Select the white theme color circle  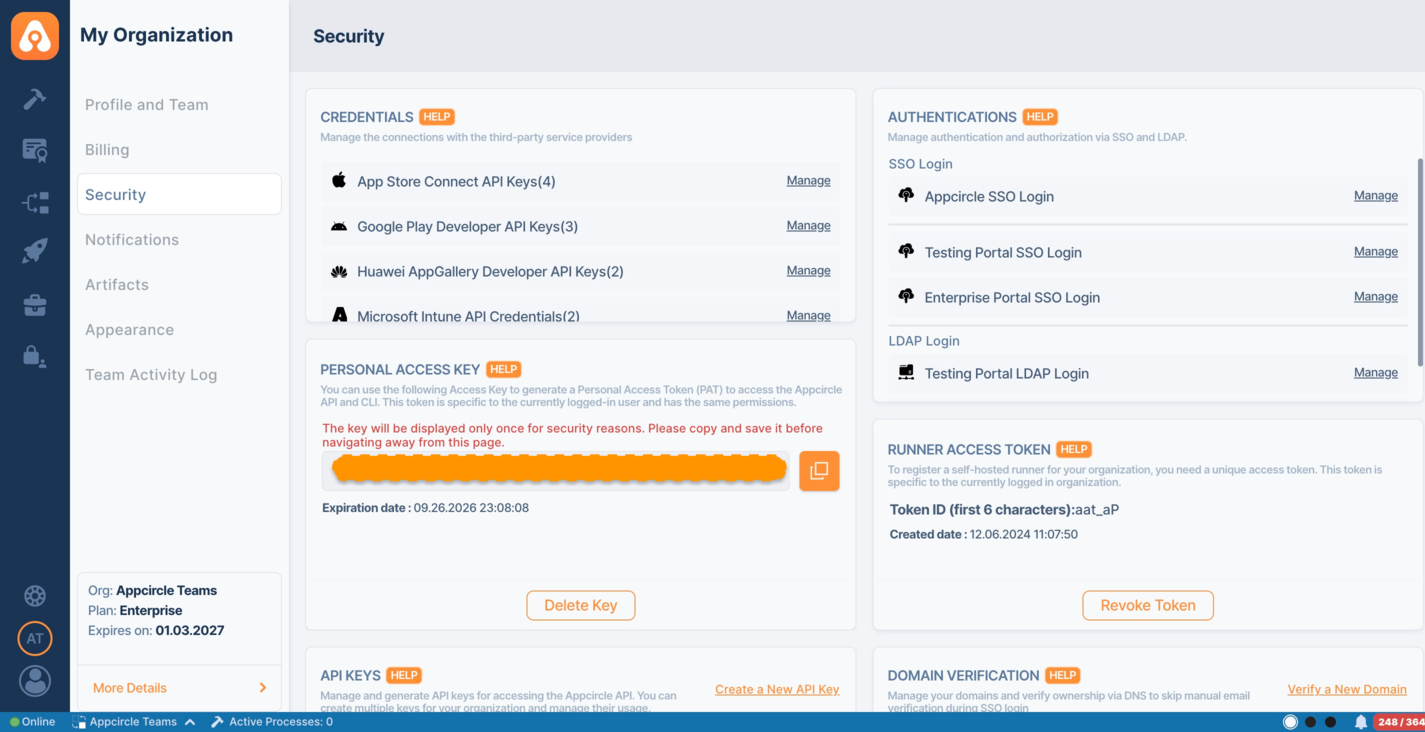1290,722
